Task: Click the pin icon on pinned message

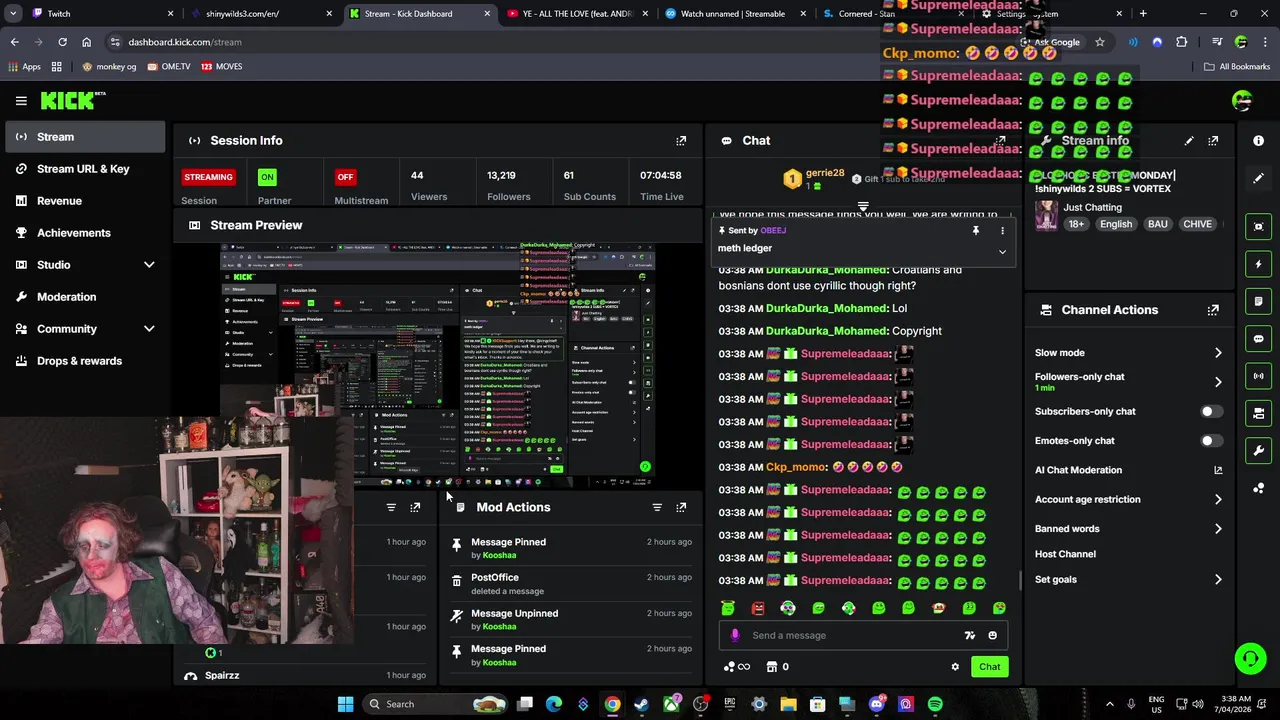Action: click(975, 231)
